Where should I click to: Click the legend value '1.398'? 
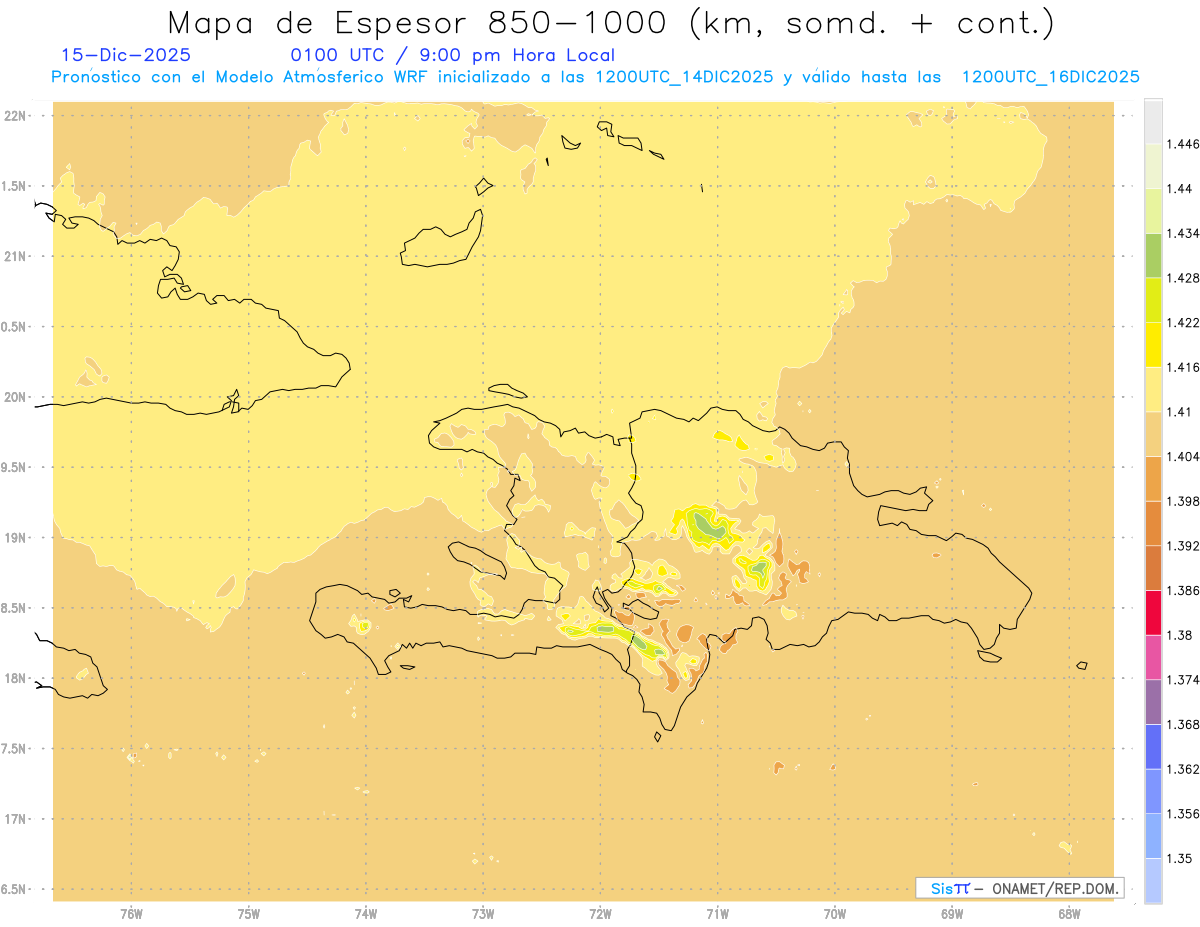[1183, 501]
